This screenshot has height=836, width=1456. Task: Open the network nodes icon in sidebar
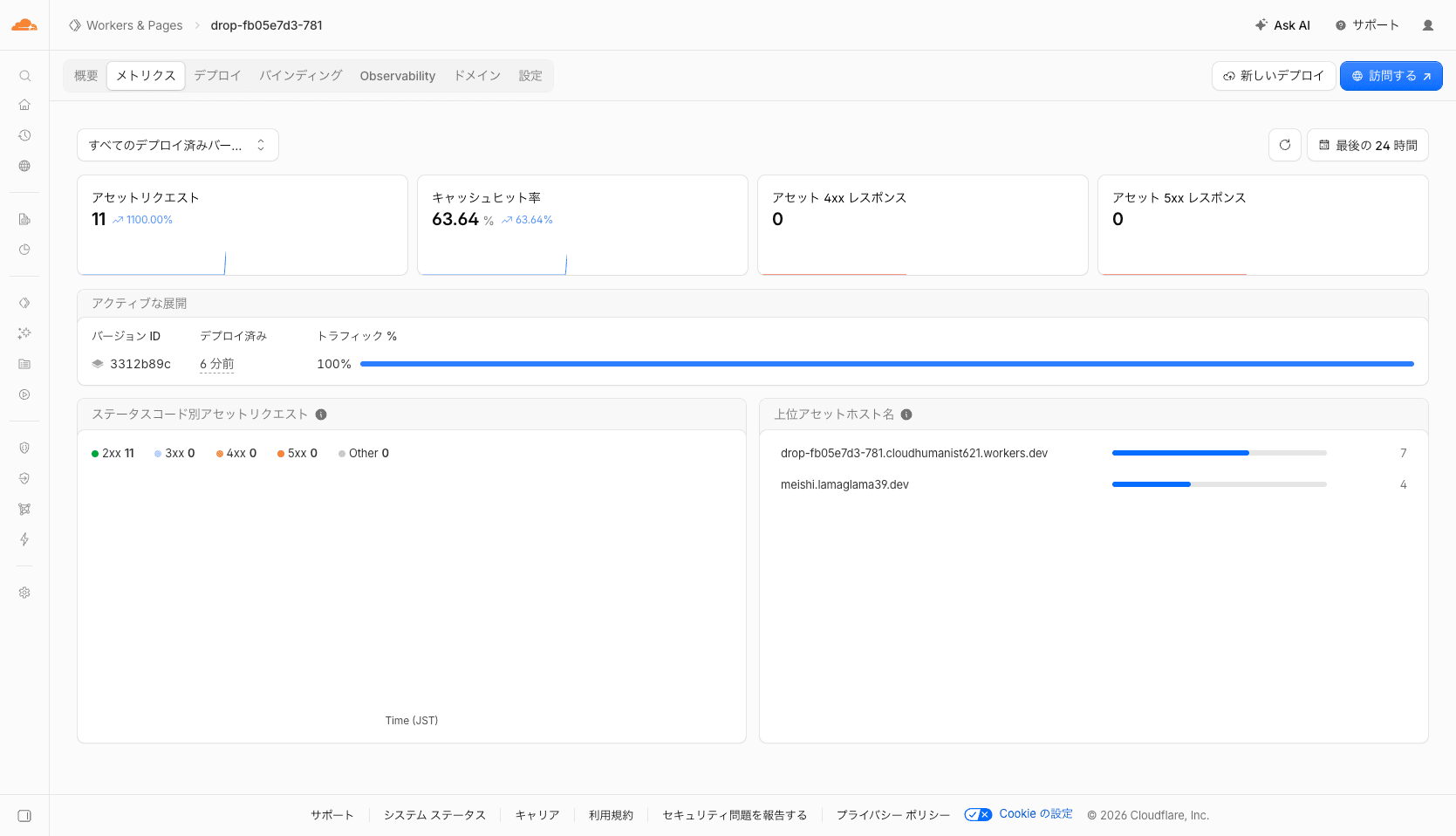24,509
